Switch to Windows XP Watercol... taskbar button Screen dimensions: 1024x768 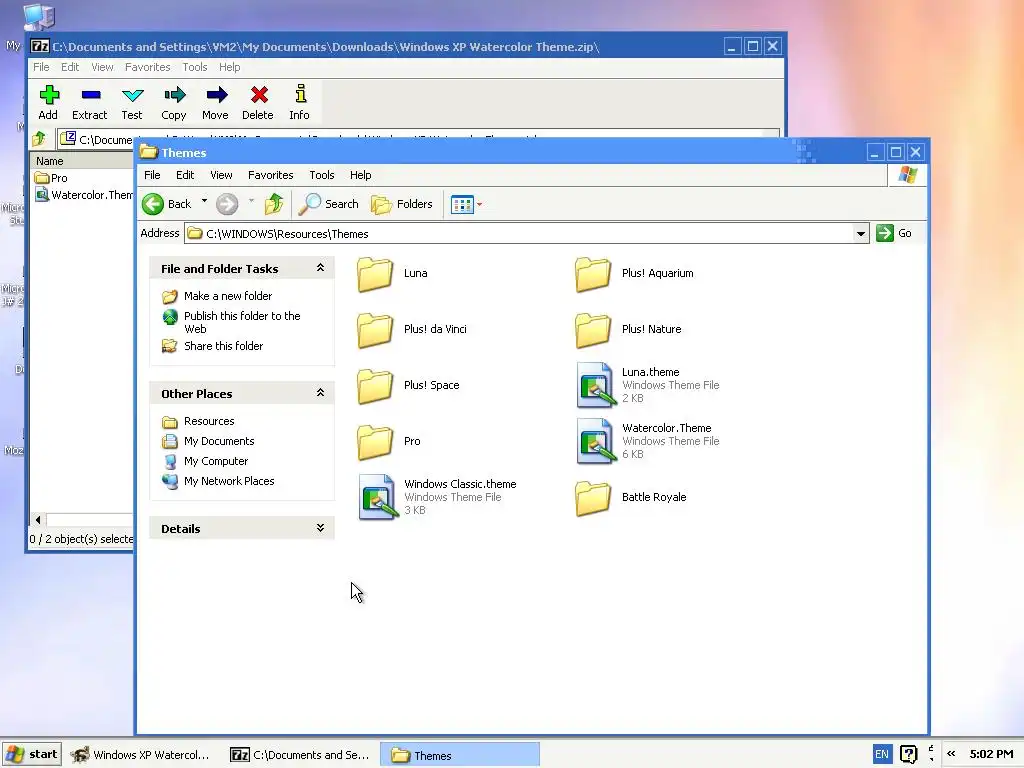140,755
